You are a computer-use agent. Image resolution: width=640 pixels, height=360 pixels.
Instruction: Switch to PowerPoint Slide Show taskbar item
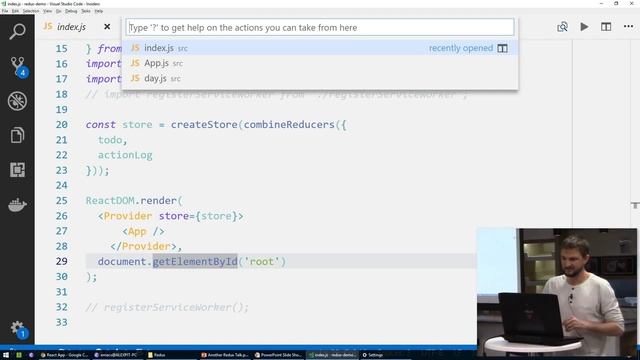click(x=278, y=355)
